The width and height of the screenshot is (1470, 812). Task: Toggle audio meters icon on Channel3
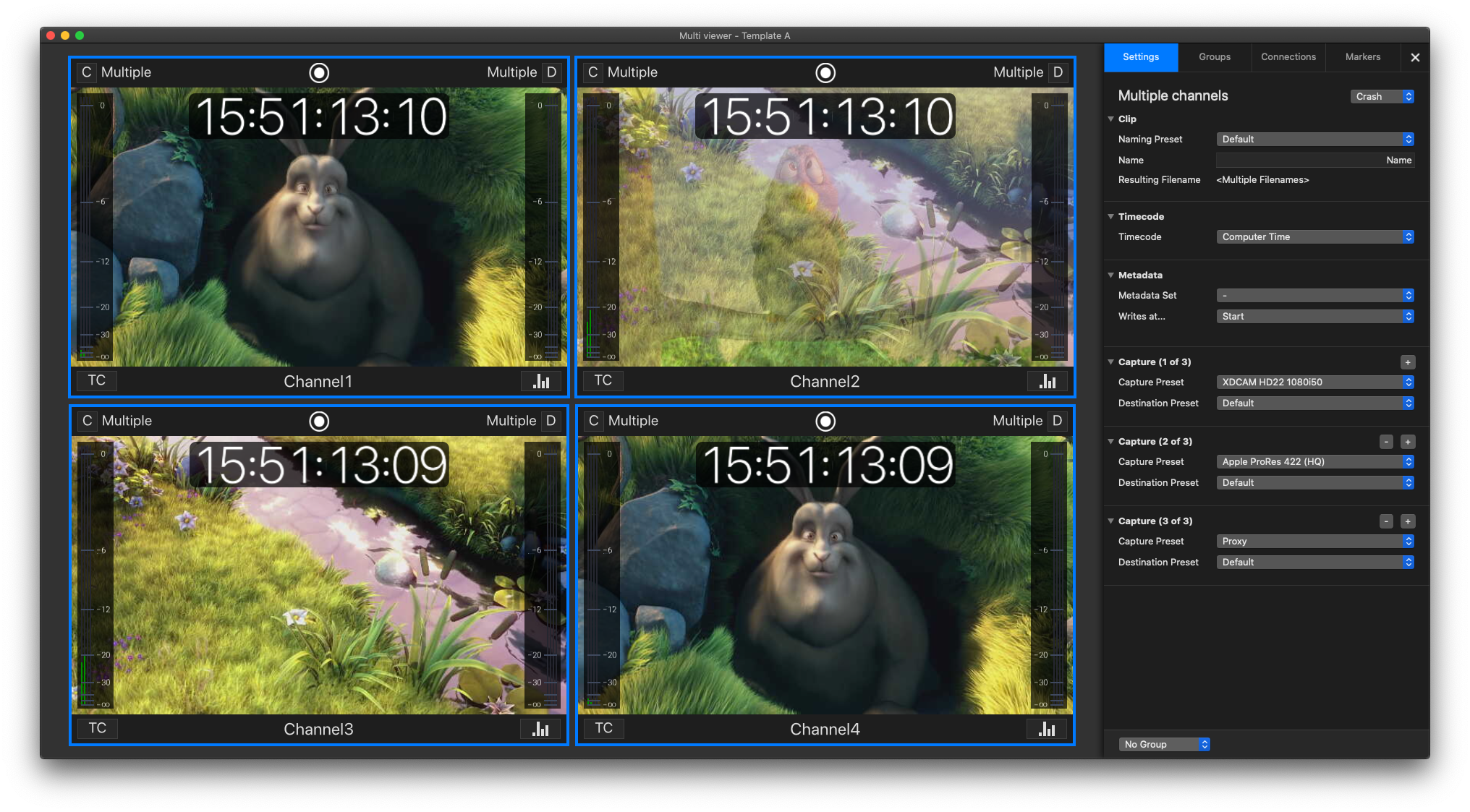pos(540,729)
